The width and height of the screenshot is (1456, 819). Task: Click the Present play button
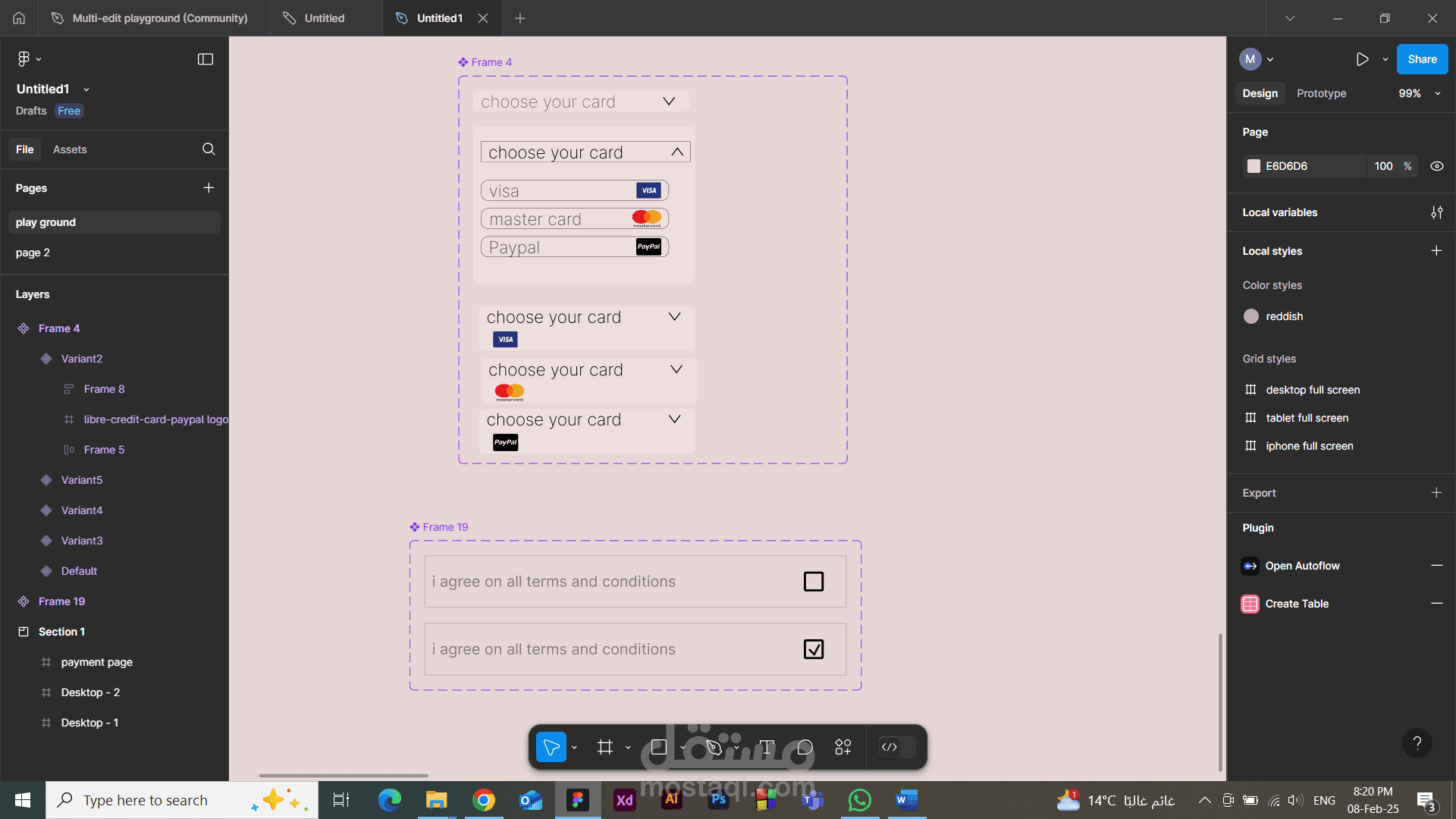[1362, 59]
